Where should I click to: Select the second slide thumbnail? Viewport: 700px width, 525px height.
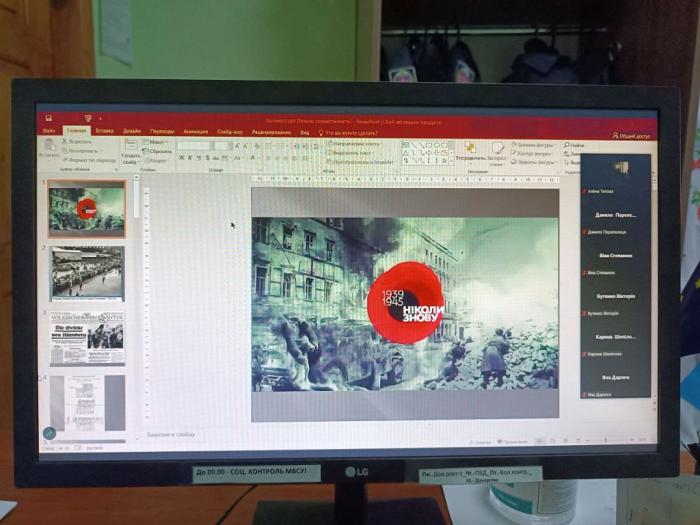88,273
